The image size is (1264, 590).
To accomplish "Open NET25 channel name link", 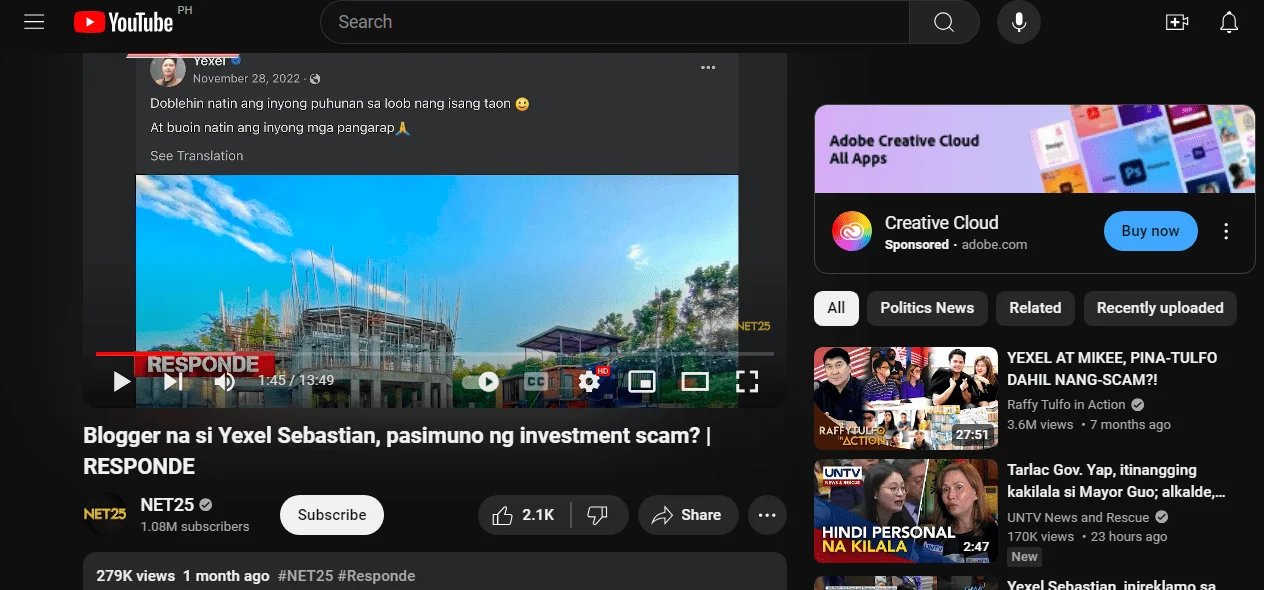I will (167, 505).
